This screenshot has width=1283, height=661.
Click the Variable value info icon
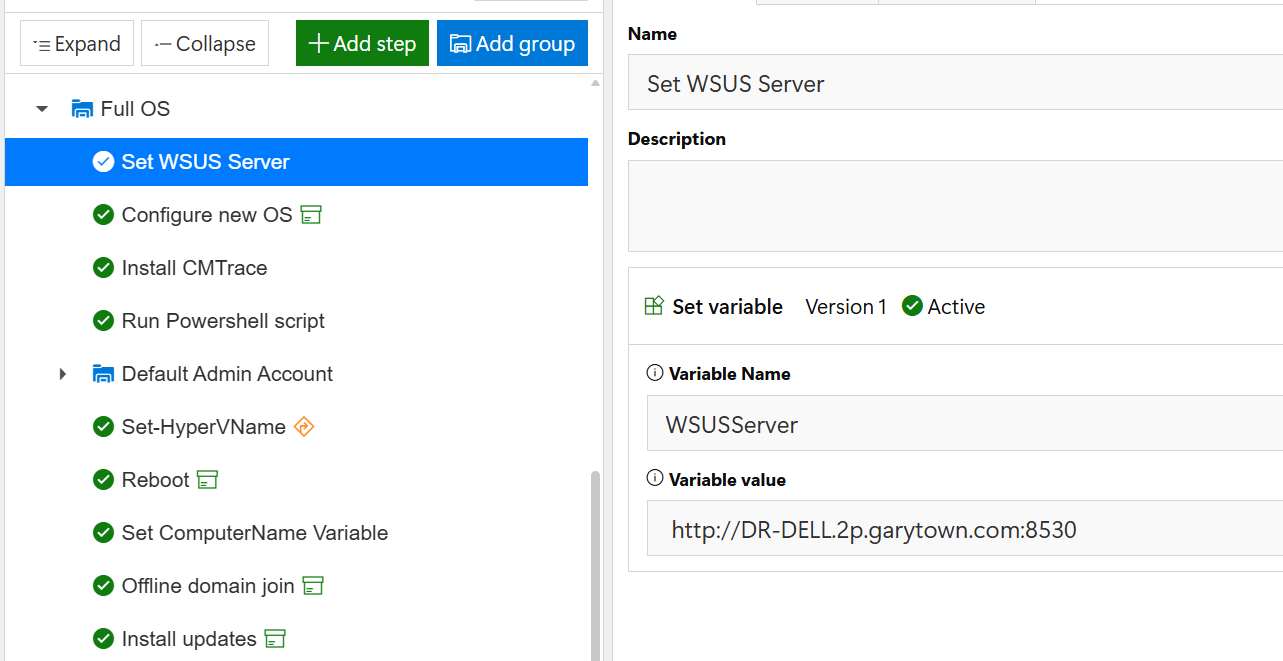pos(655,479)
